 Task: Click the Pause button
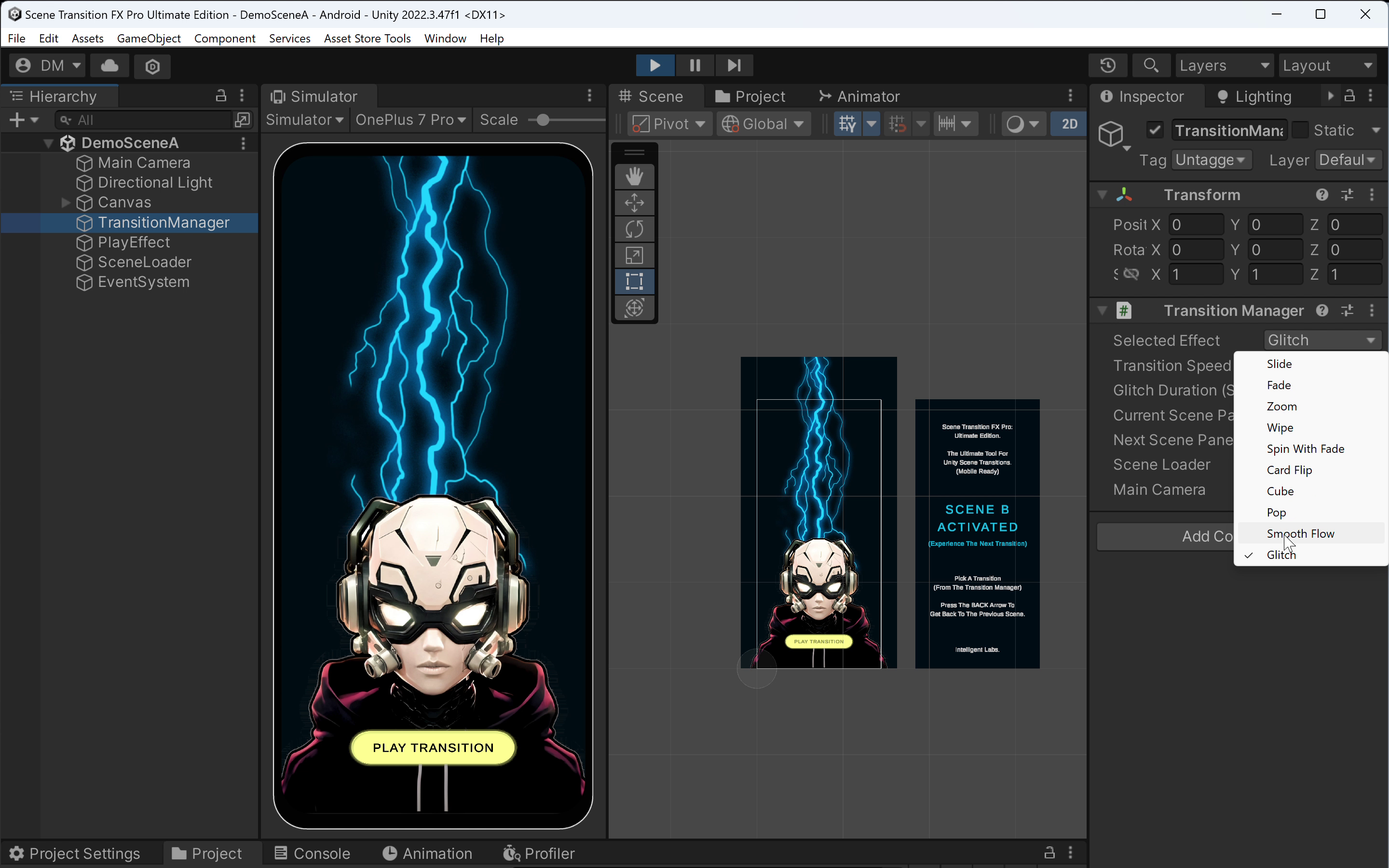coord(694,66)
